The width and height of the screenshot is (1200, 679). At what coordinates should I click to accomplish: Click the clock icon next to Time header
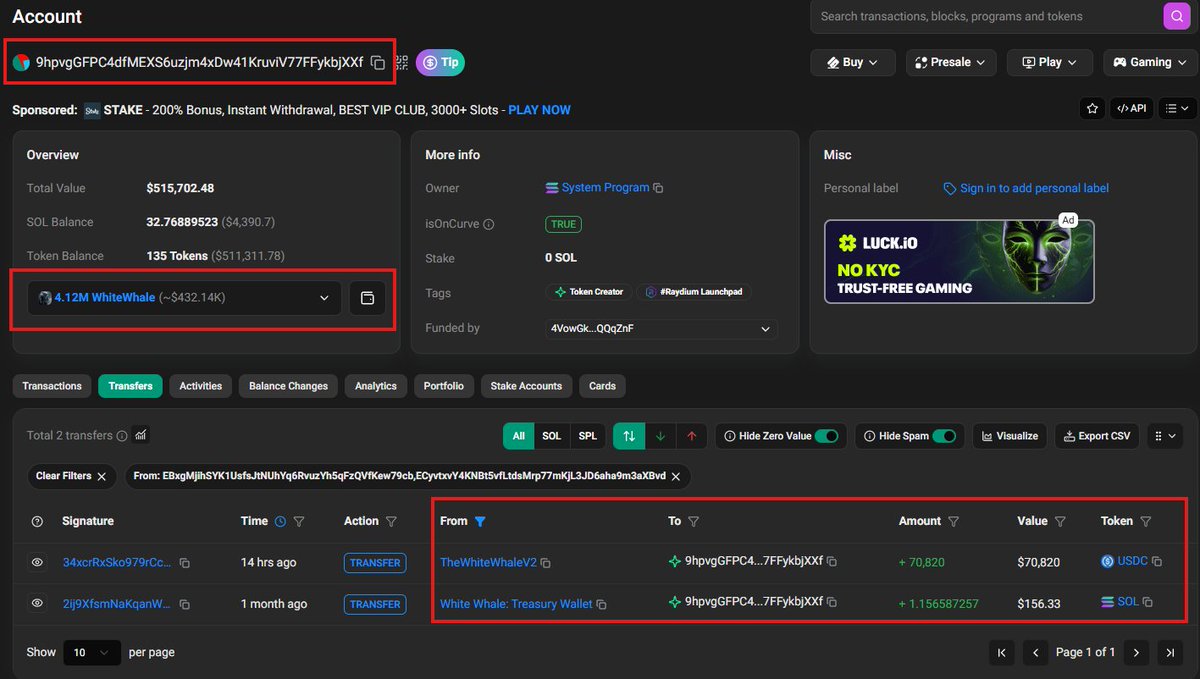coord(280,521)
